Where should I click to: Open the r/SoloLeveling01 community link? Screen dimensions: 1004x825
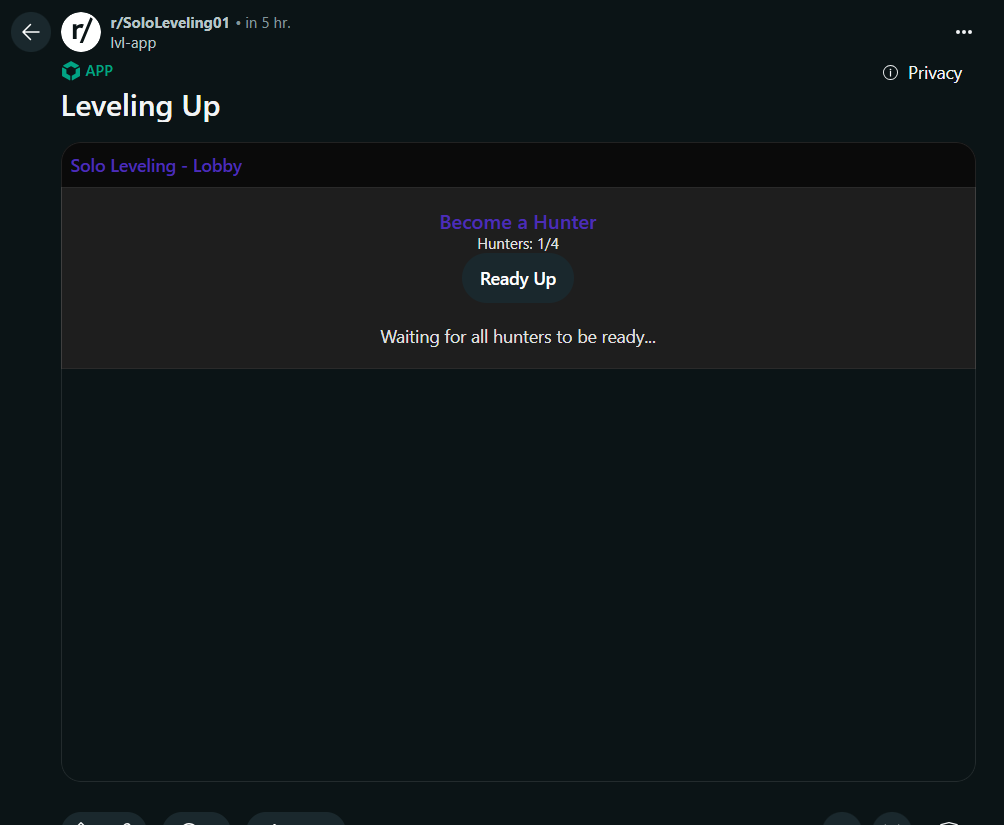[x=170, y=23]
